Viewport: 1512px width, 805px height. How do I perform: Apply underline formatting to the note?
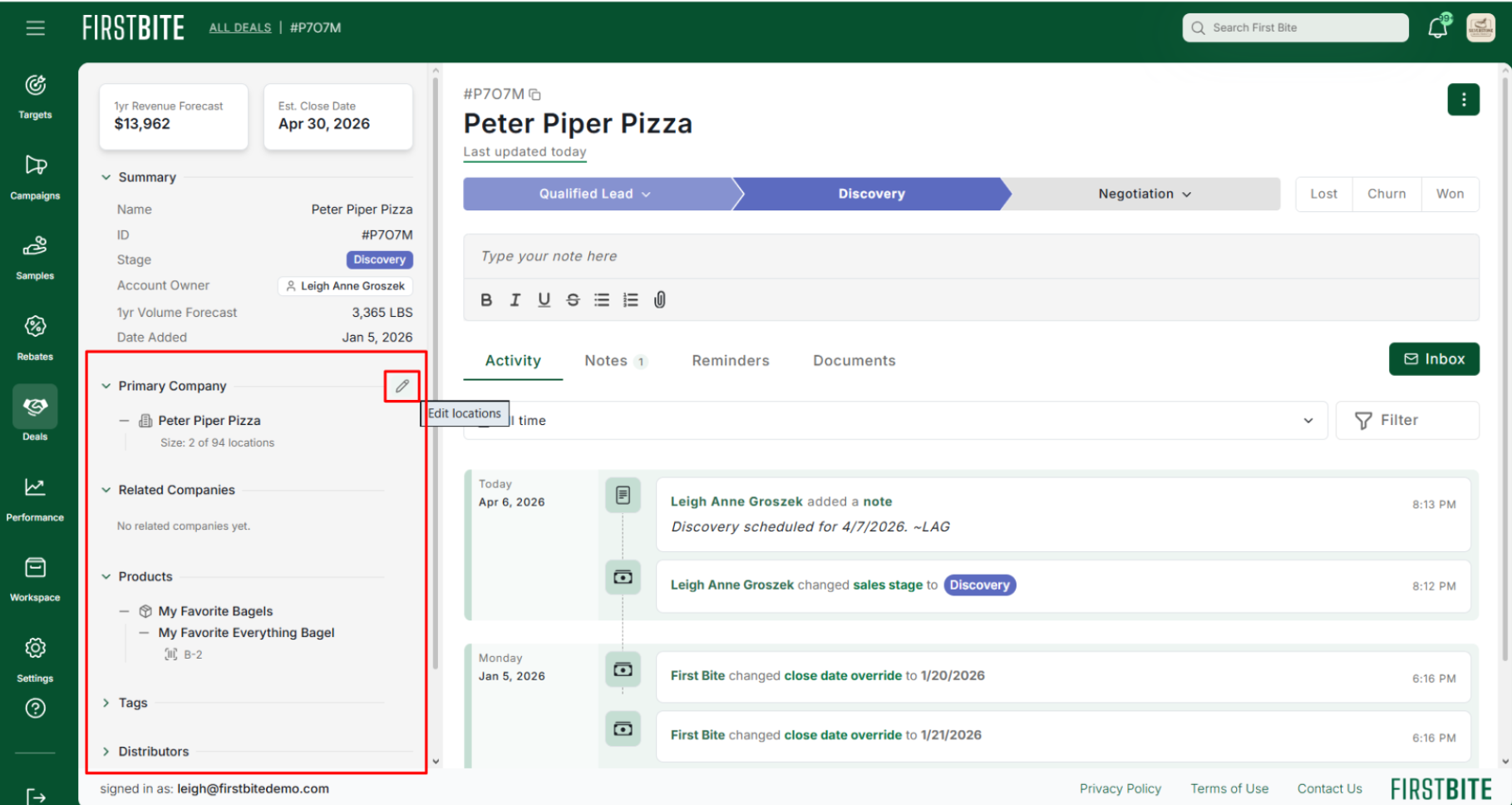544,300
